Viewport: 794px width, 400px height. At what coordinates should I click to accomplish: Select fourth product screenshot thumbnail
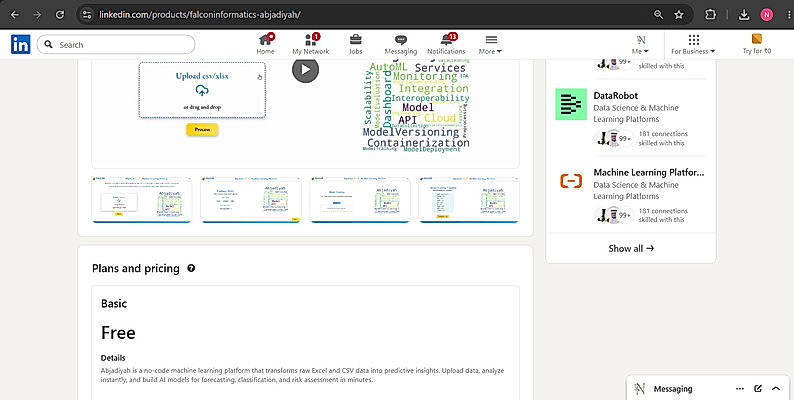click(469, 199)
